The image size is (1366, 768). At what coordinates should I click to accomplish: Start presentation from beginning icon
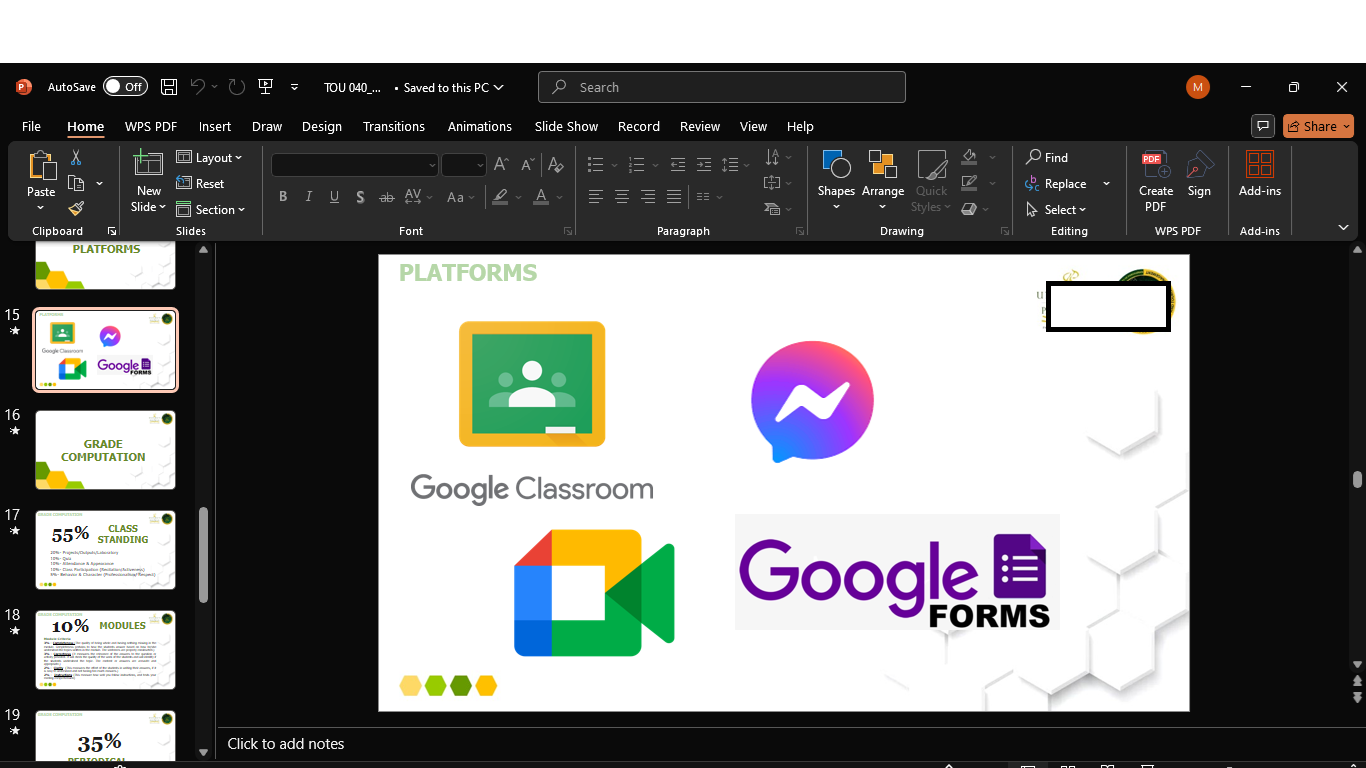coord(265,87)
